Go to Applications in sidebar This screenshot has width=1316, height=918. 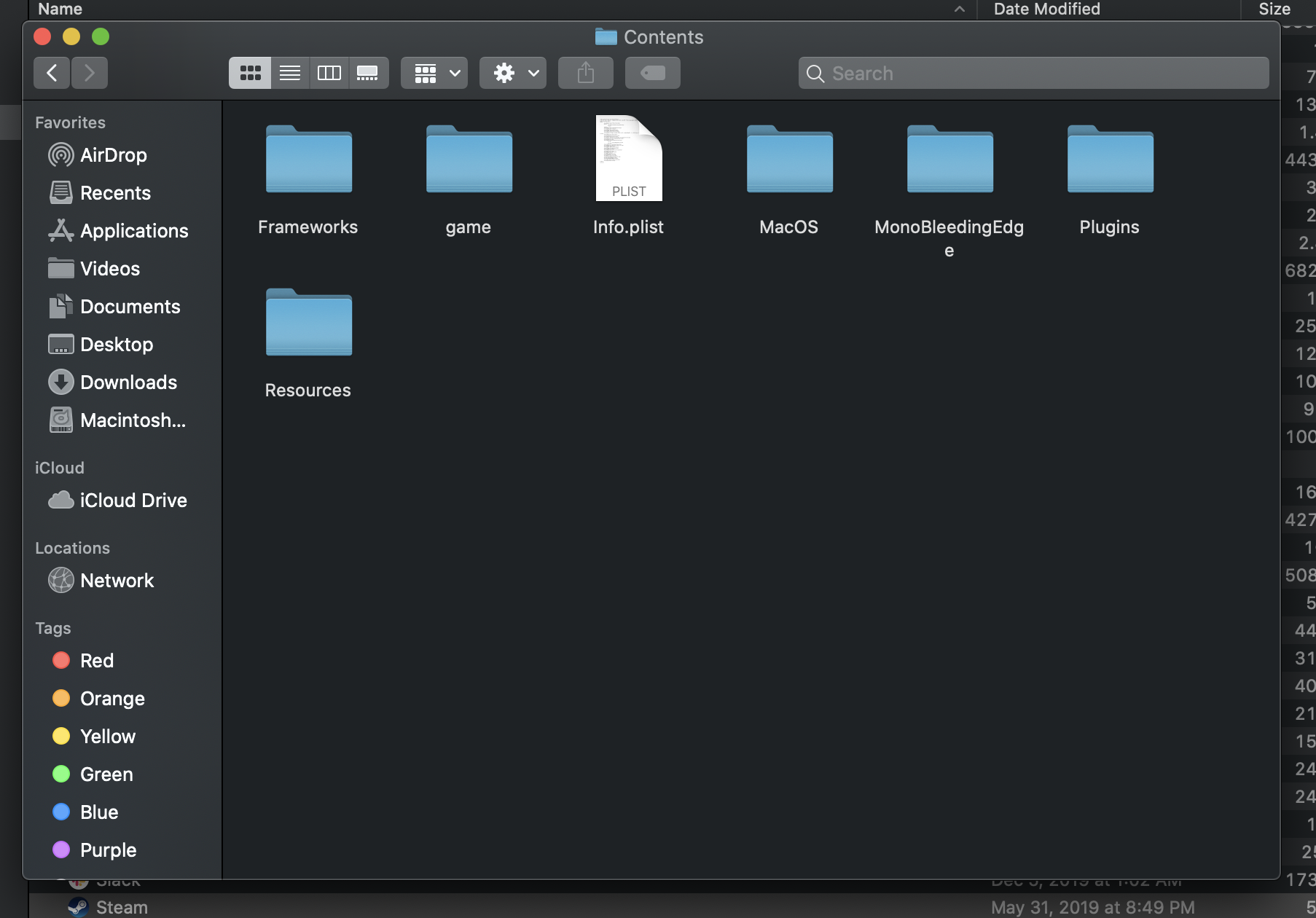pyautogui.click(x=134, y=231)
